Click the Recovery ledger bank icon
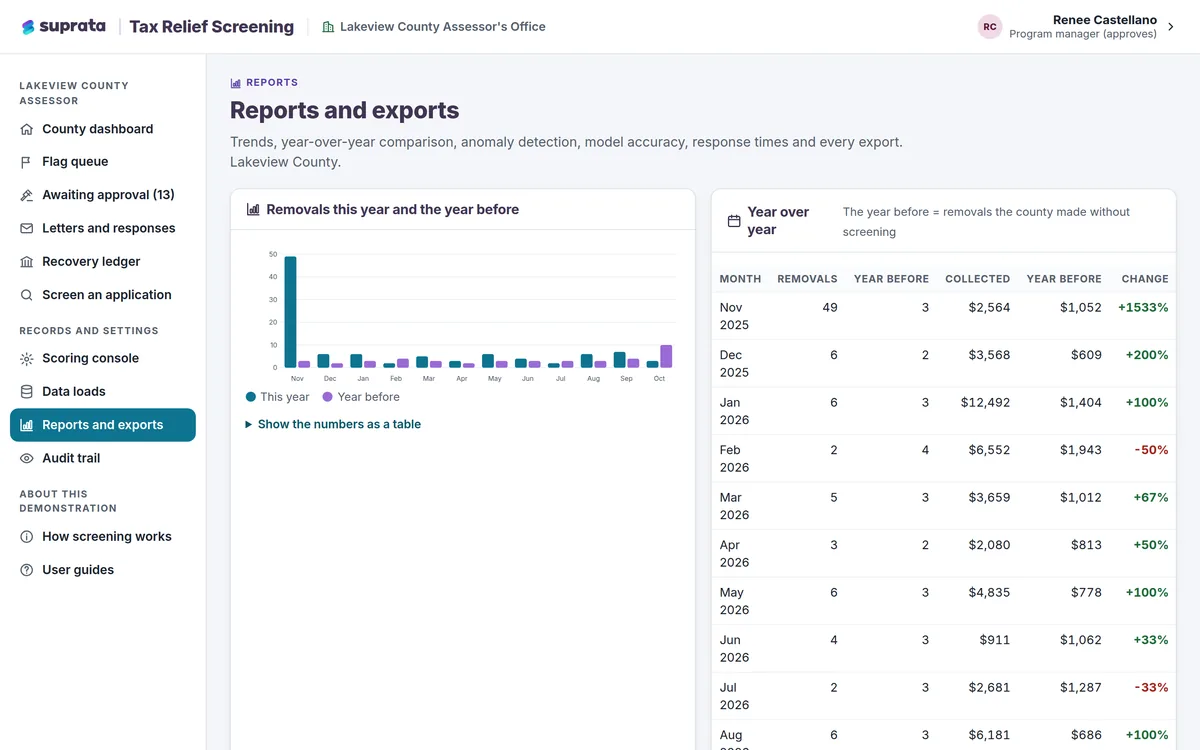 (x=27, y=262)
